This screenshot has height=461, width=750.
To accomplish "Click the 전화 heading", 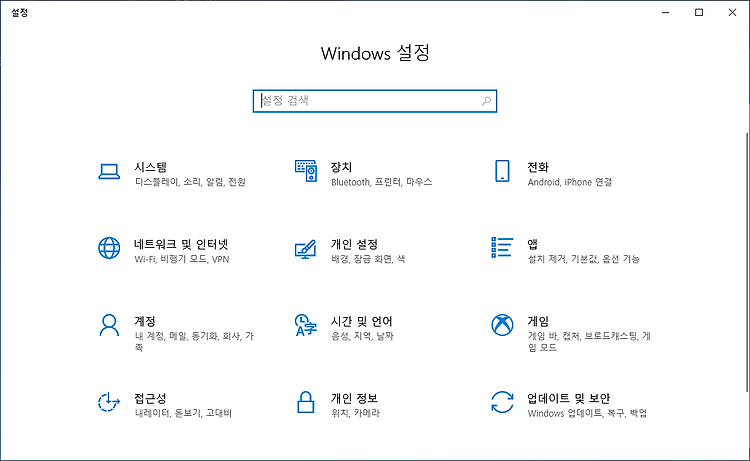I will point(538,167).
